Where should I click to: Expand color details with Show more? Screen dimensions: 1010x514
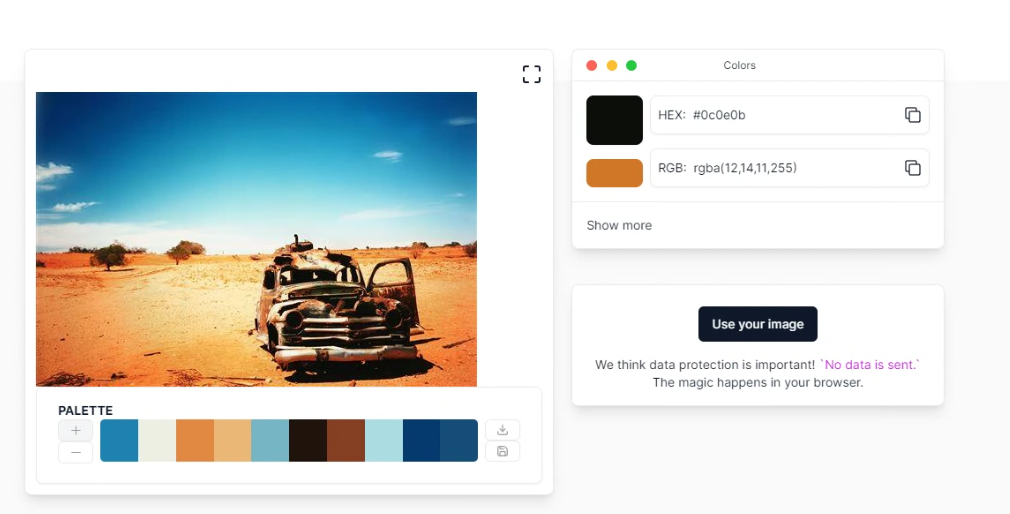tap(619, 226)
